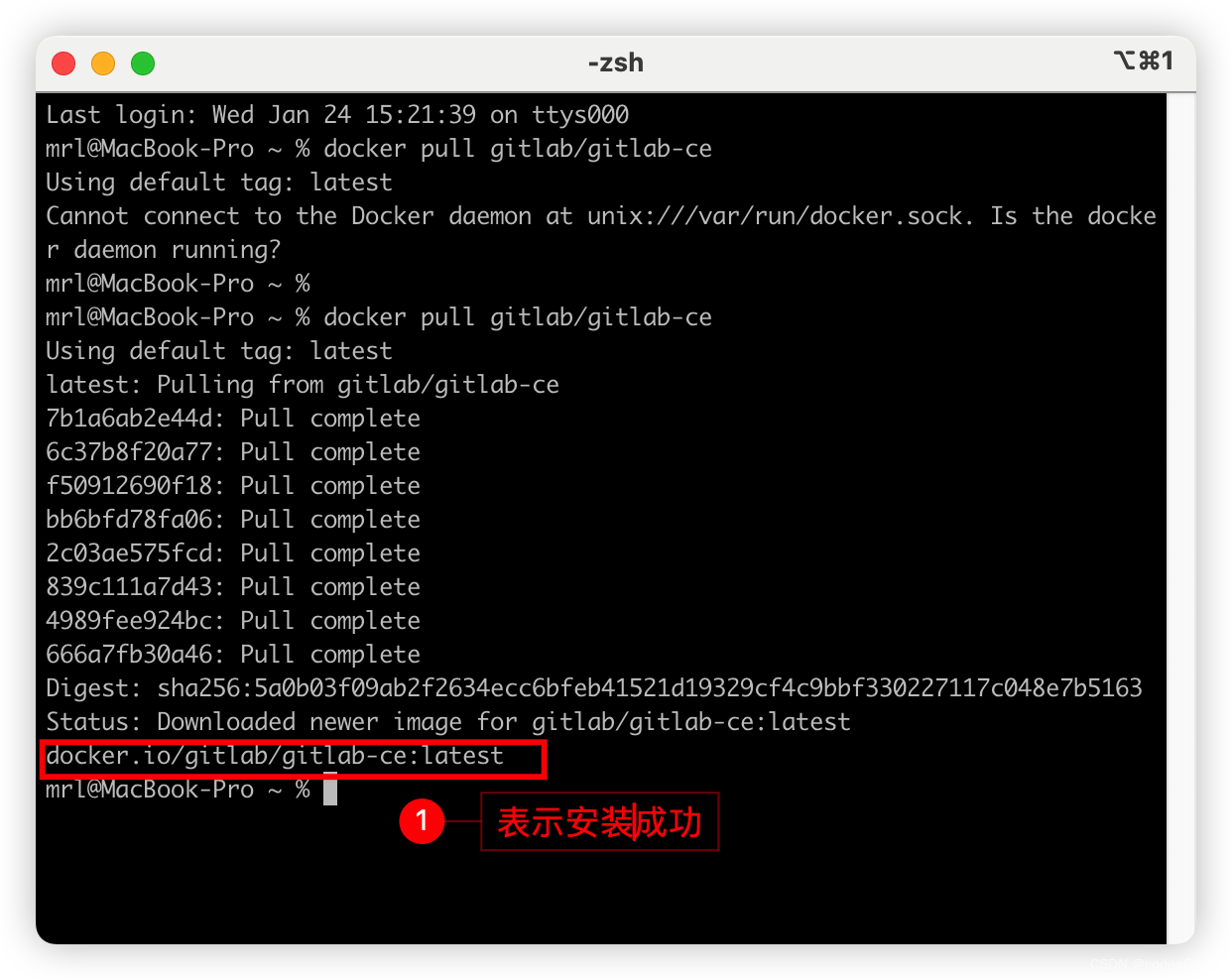The image size is (1232, 980).
Task: Select the 7b1a6ab2e44d Pull complete line
Action: [232, 418]
